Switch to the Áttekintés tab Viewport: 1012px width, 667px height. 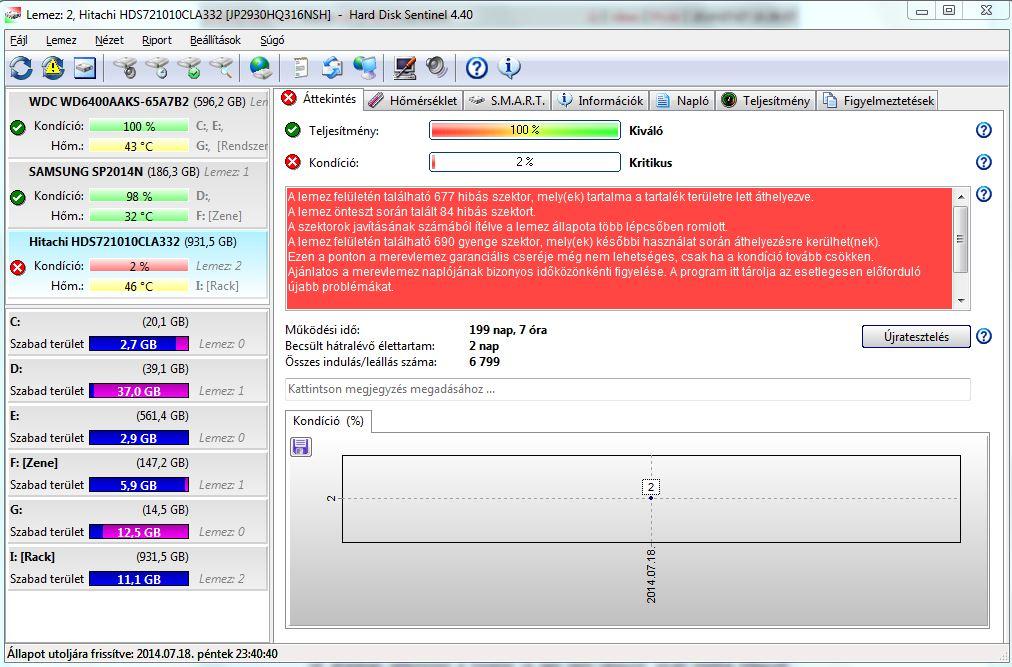coord(320,99)
